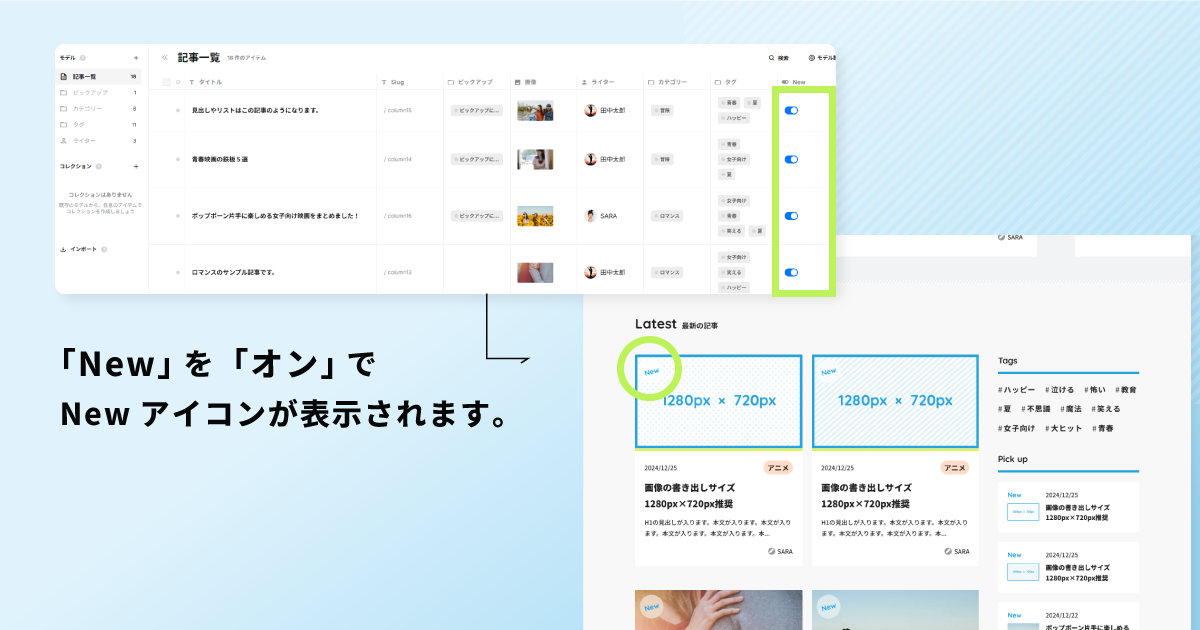Click the help icon next to モデル
The height and width of the screenshot is (630, 1200).
(x=83, y=58)
